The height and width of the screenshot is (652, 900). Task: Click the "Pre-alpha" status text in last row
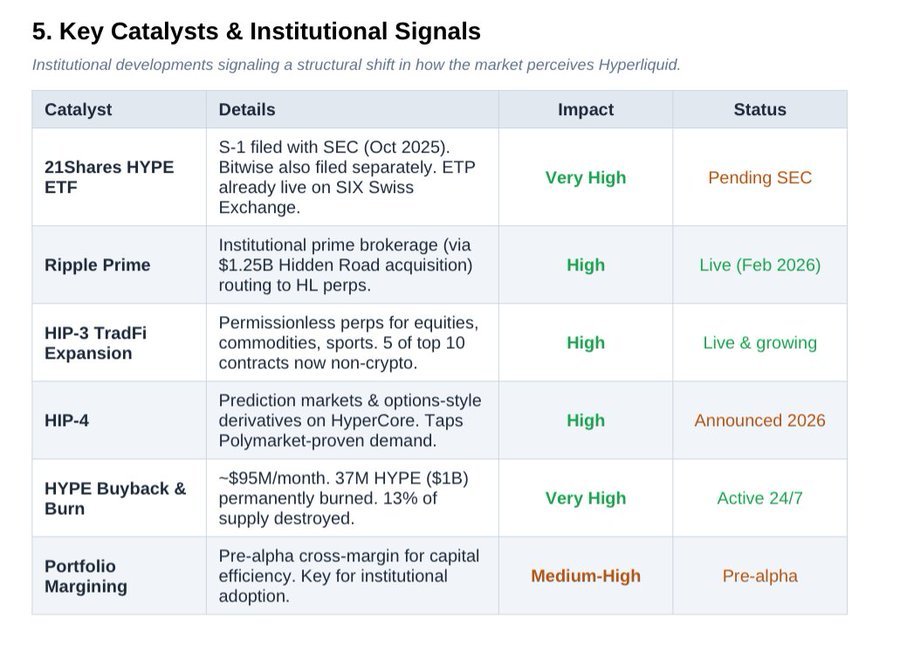coord(759,576)
